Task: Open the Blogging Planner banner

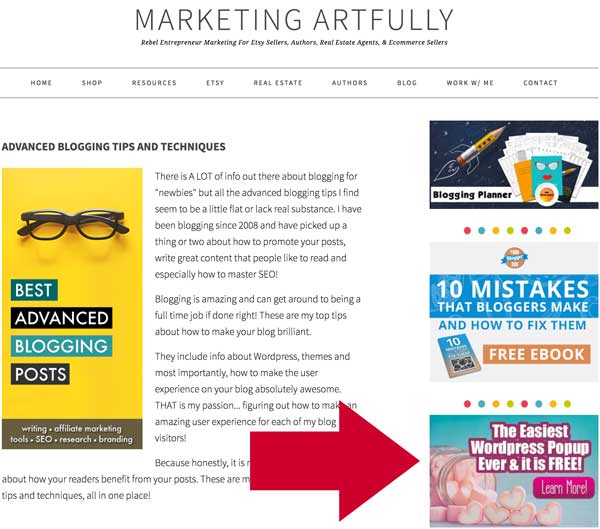Action: [514, 165]
